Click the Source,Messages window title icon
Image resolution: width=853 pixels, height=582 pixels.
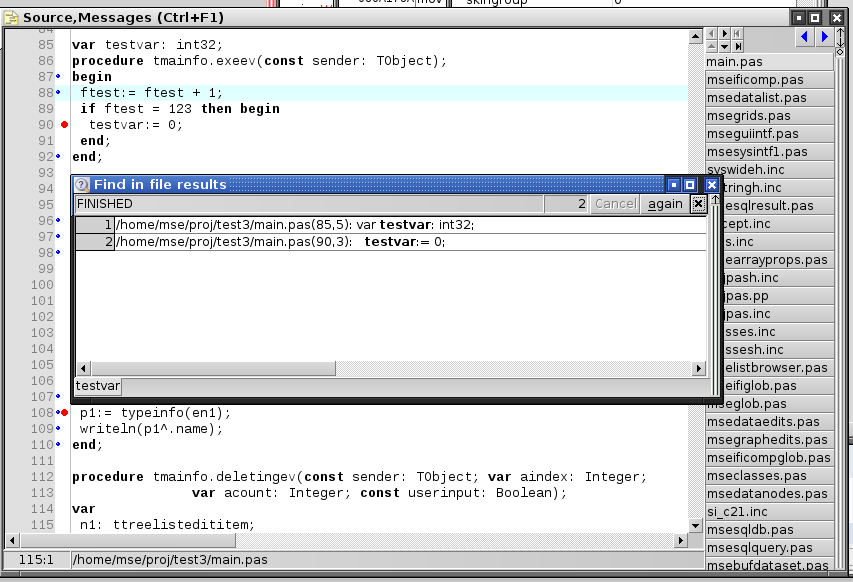[11, 17]
